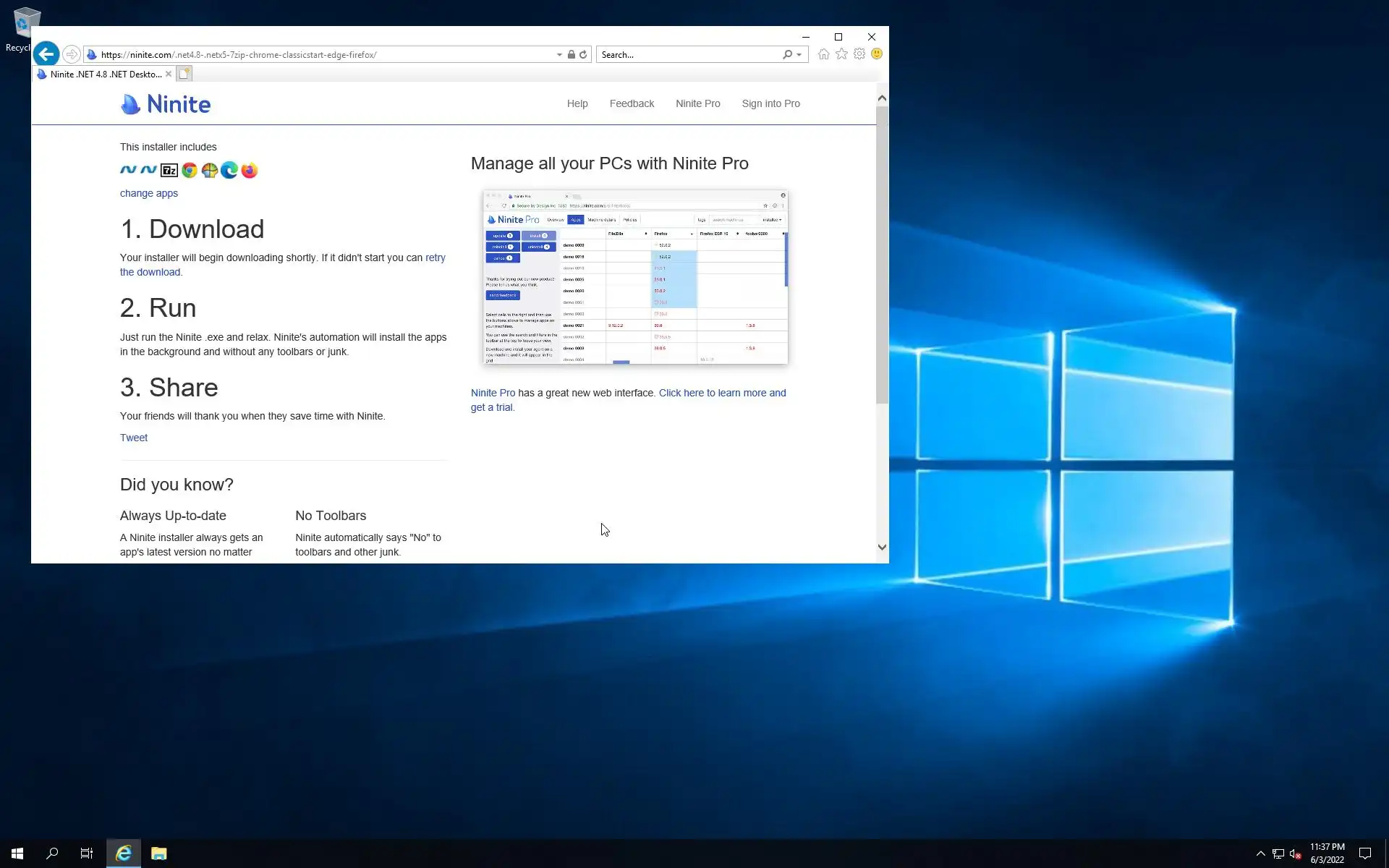Screen dimensions: 1389x868
Task: Open the IE home icon
Action: [823, 54]
